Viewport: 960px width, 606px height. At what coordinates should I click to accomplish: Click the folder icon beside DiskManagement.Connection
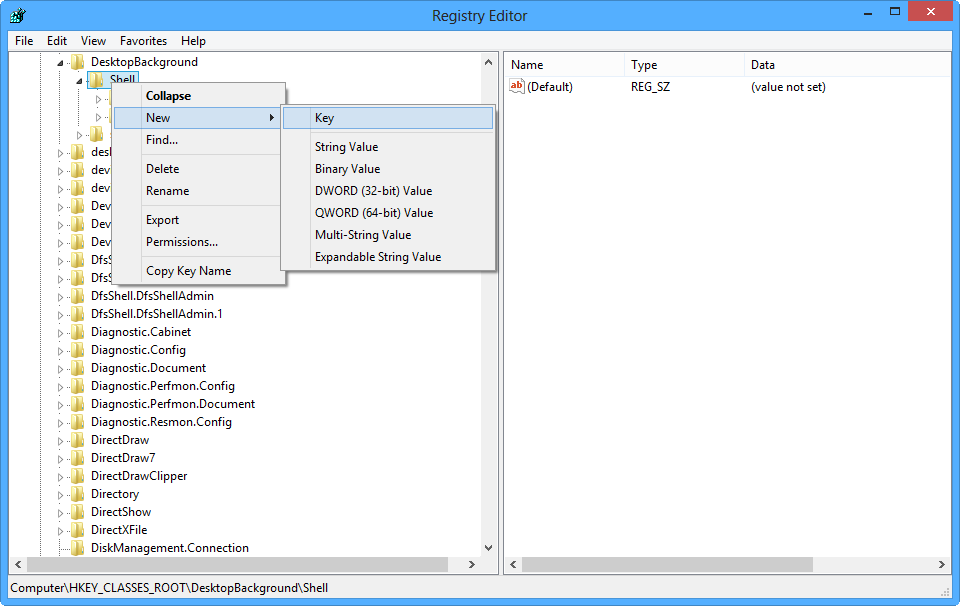pos(78,548)
